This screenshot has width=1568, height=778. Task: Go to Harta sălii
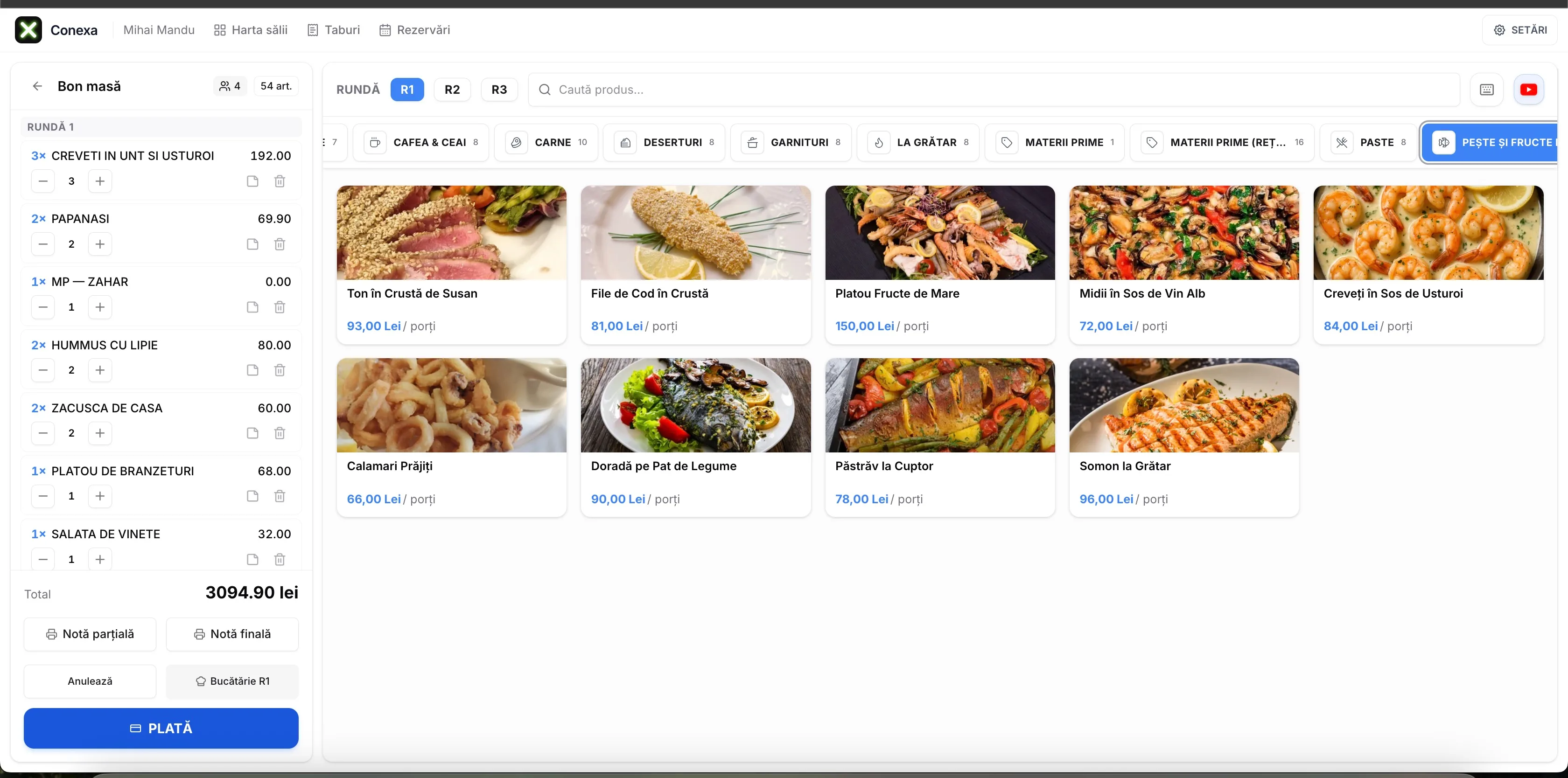251,30
